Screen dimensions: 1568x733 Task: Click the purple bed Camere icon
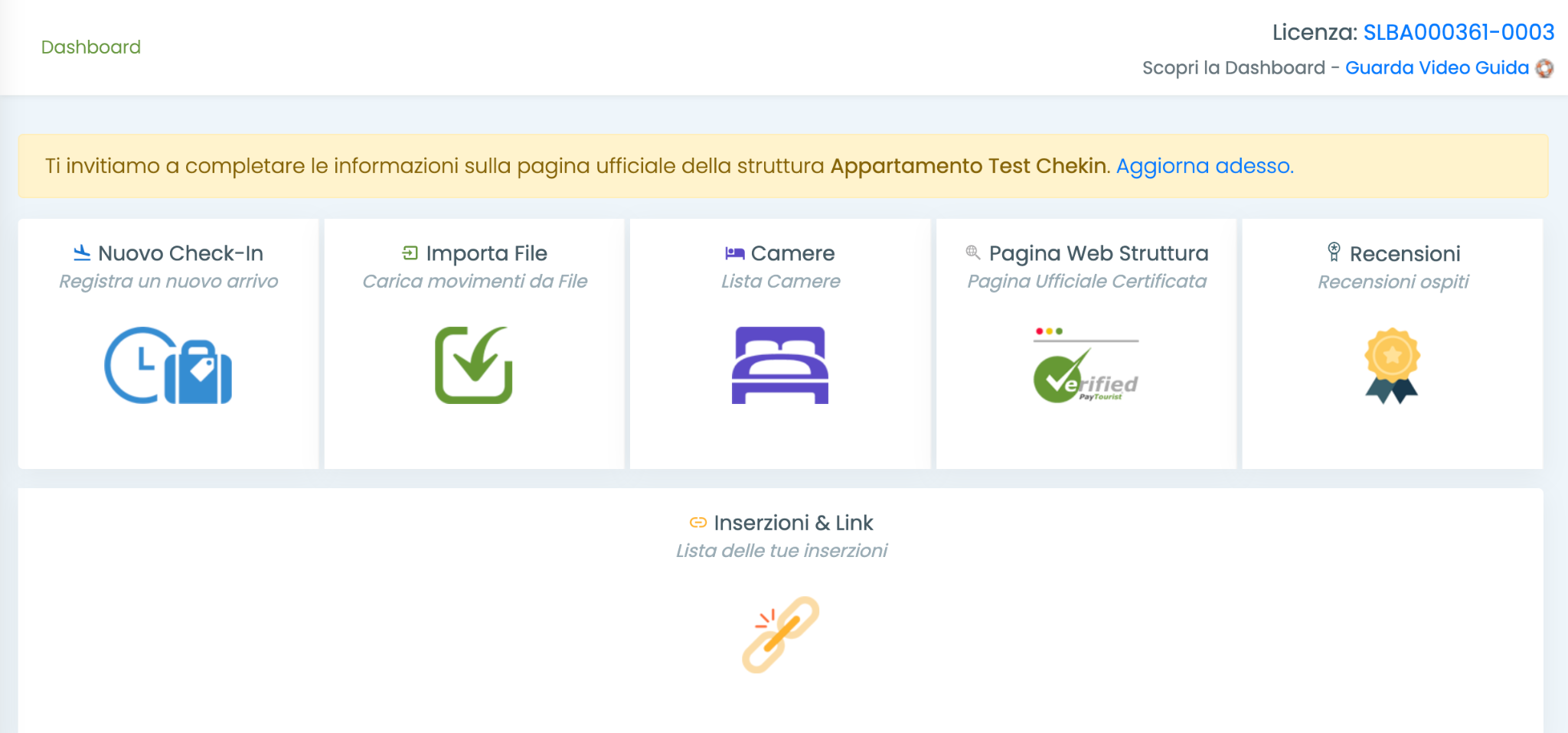pos(779,365)
